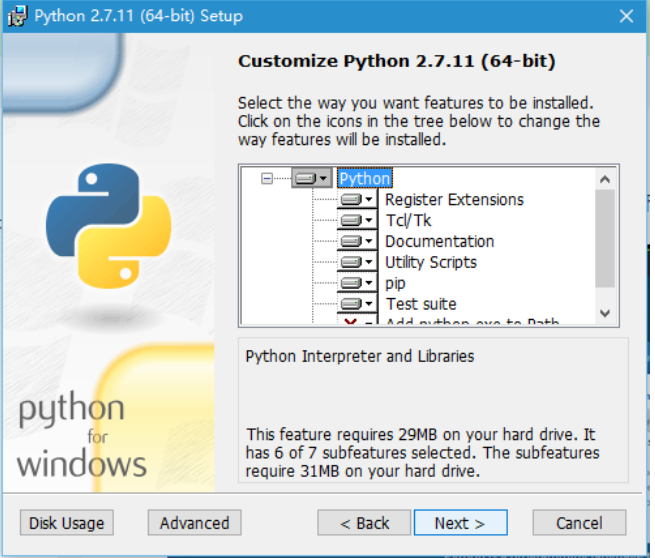Image resolution: width=655 pixels, height=558 pixels.
Task: Open the Register Extensions install-option dropdown
Action: [x=357, y=200]
